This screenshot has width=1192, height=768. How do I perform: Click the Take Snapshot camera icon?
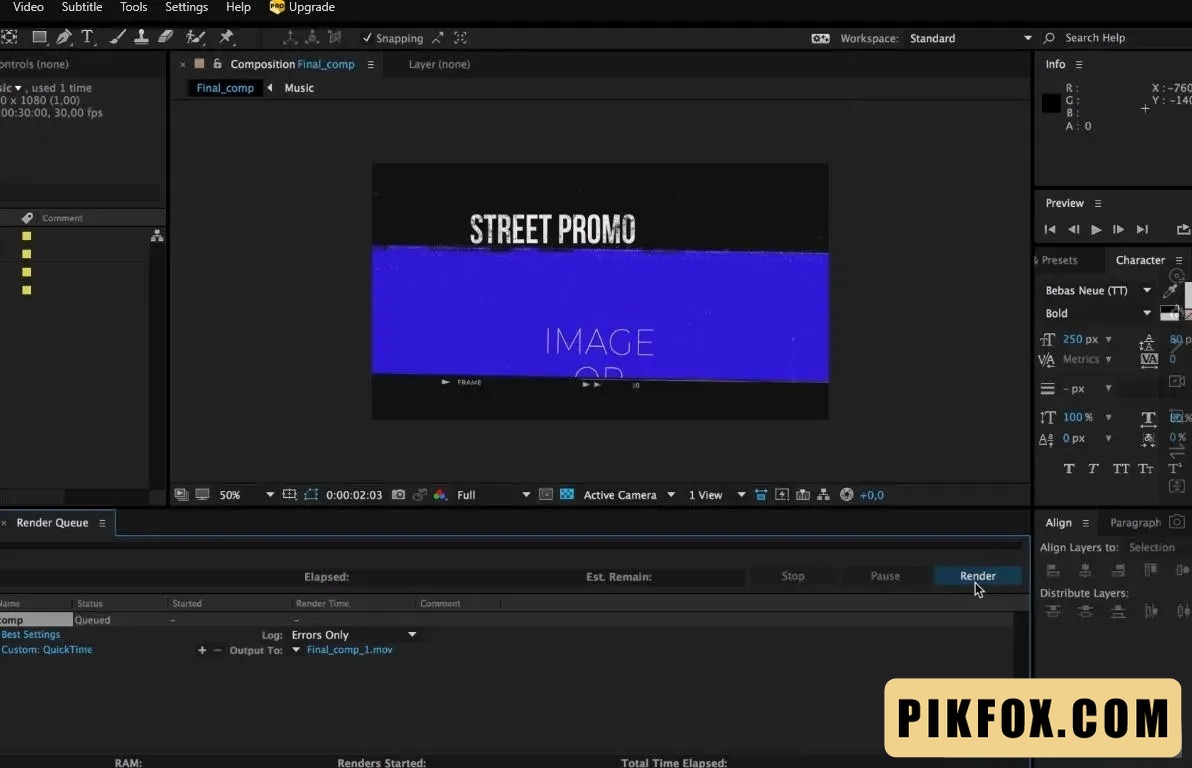[x=398, y=494]
